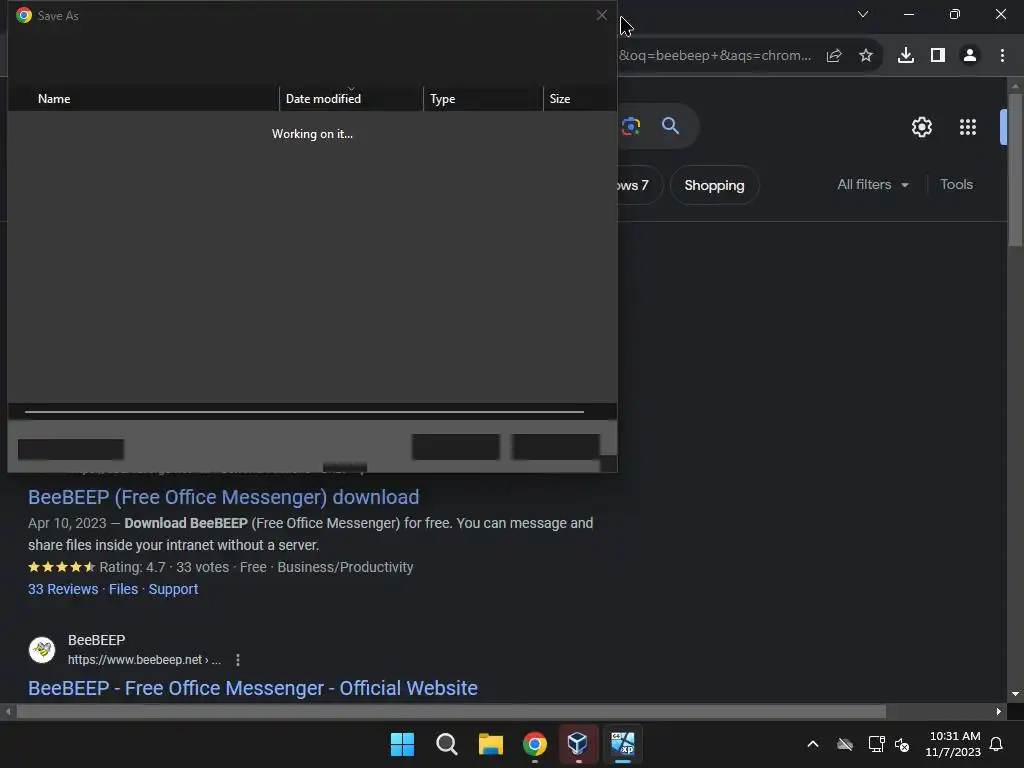The height and width of the screenshot is (768, 1024).
Task: Click OneDrive tray icon
Action: [x=845, y=744]
